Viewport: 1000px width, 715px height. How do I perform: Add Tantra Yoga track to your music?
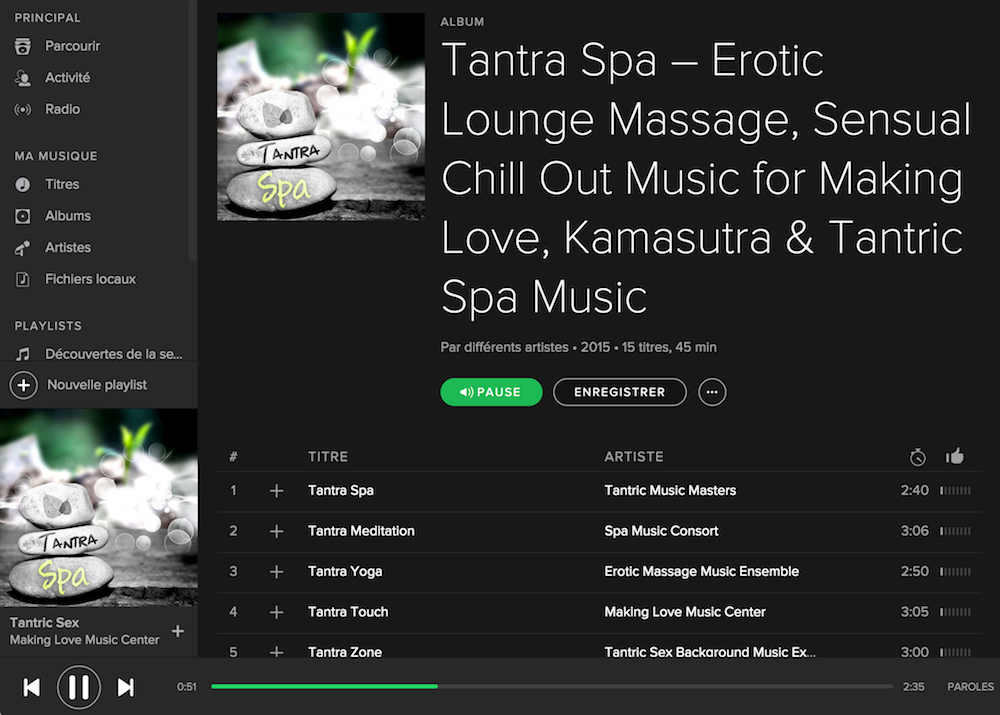276,572
